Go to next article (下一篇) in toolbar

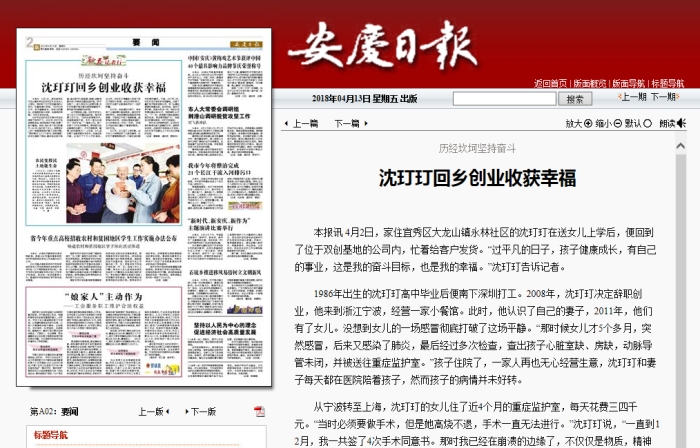[x=346, y=124]
